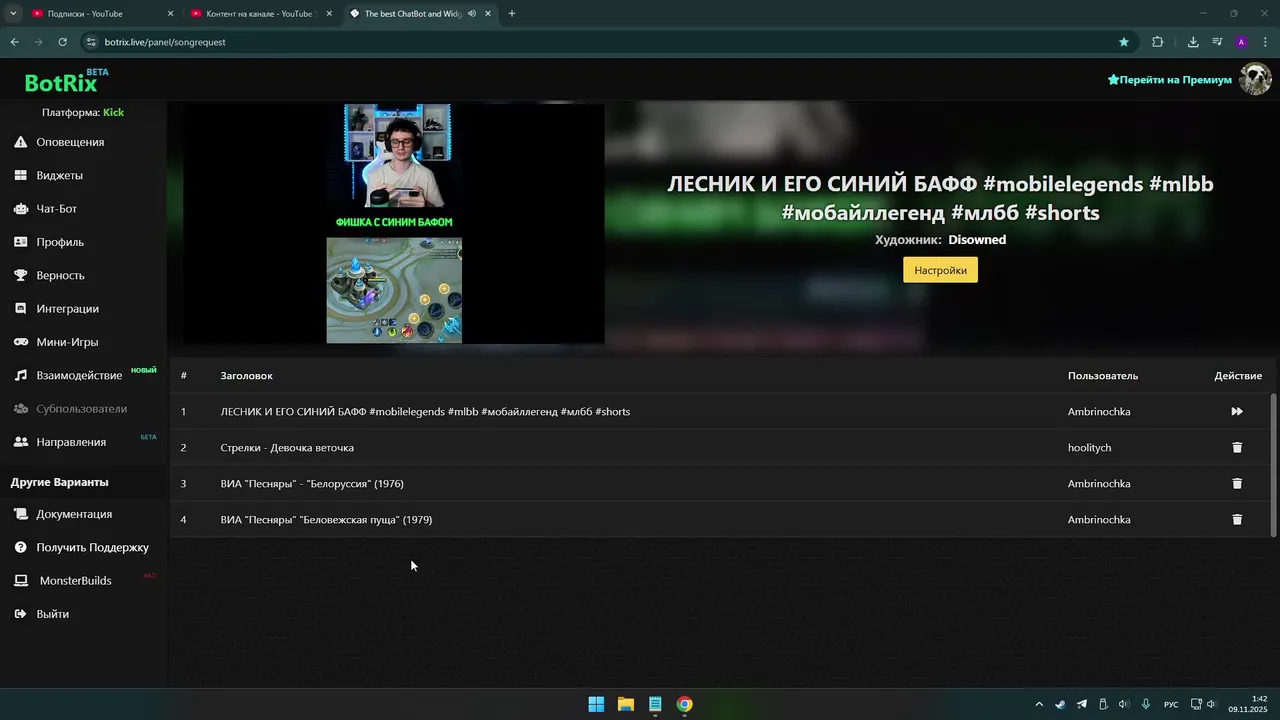Click the Выйти logout icon
The image size is (1280, 720).
pos(20,614)
